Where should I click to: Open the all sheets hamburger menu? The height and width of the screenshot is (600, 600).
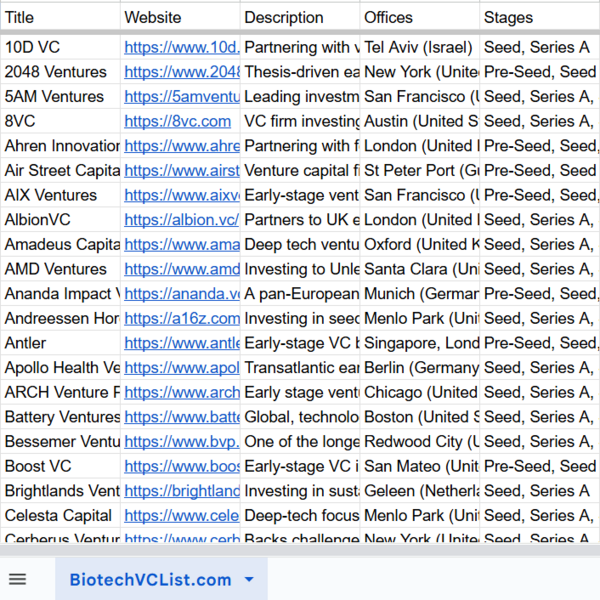pos(18,579)
